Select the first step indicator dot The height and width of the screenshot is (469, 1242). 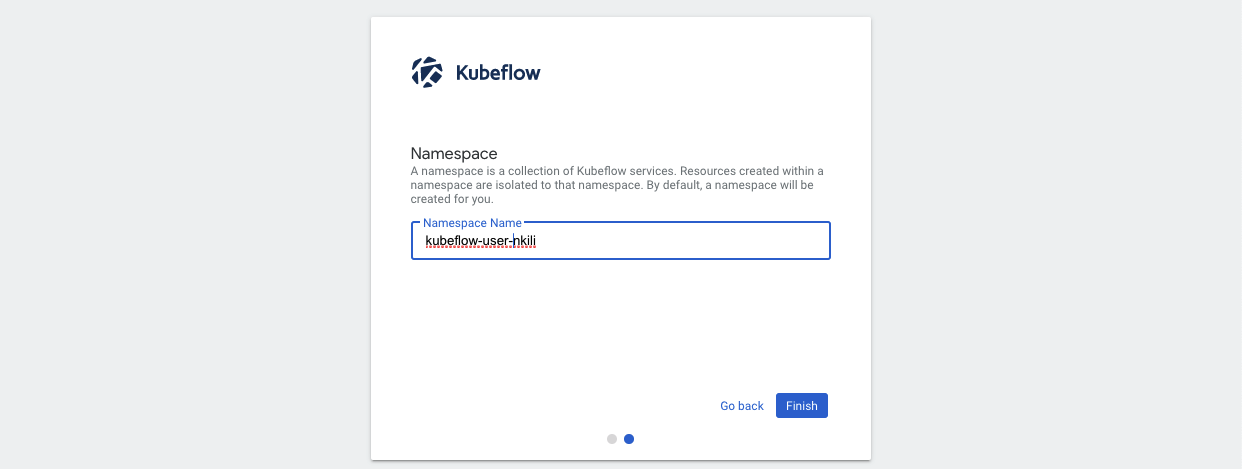(x=612, y=439)
